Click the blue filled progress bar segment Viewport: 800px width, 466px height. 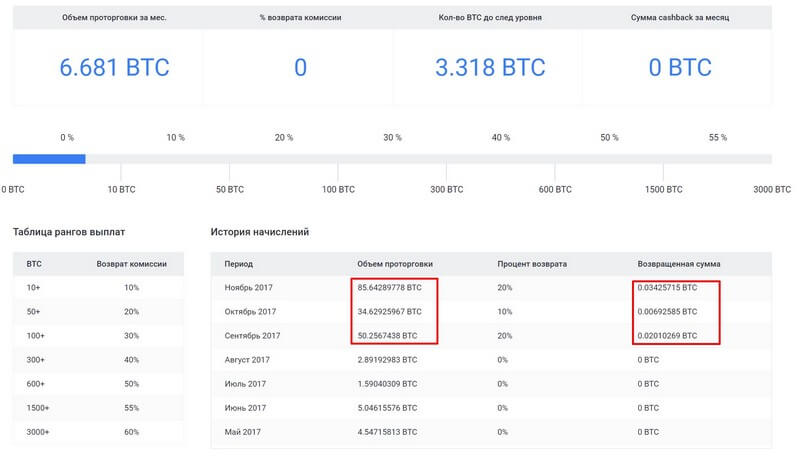[48, 158]
